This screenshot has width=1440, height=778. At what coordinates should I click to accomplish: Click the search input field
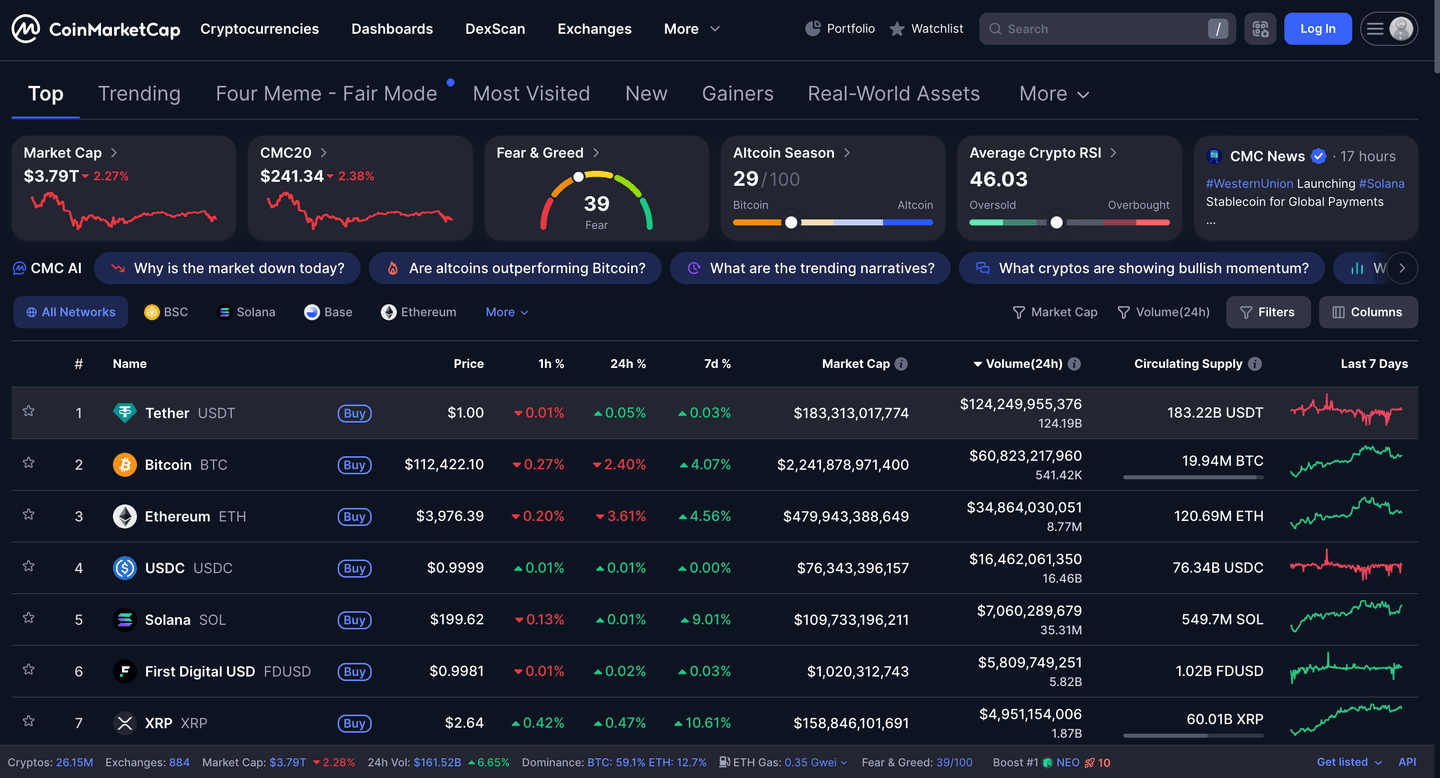[x=1100, y=28]
